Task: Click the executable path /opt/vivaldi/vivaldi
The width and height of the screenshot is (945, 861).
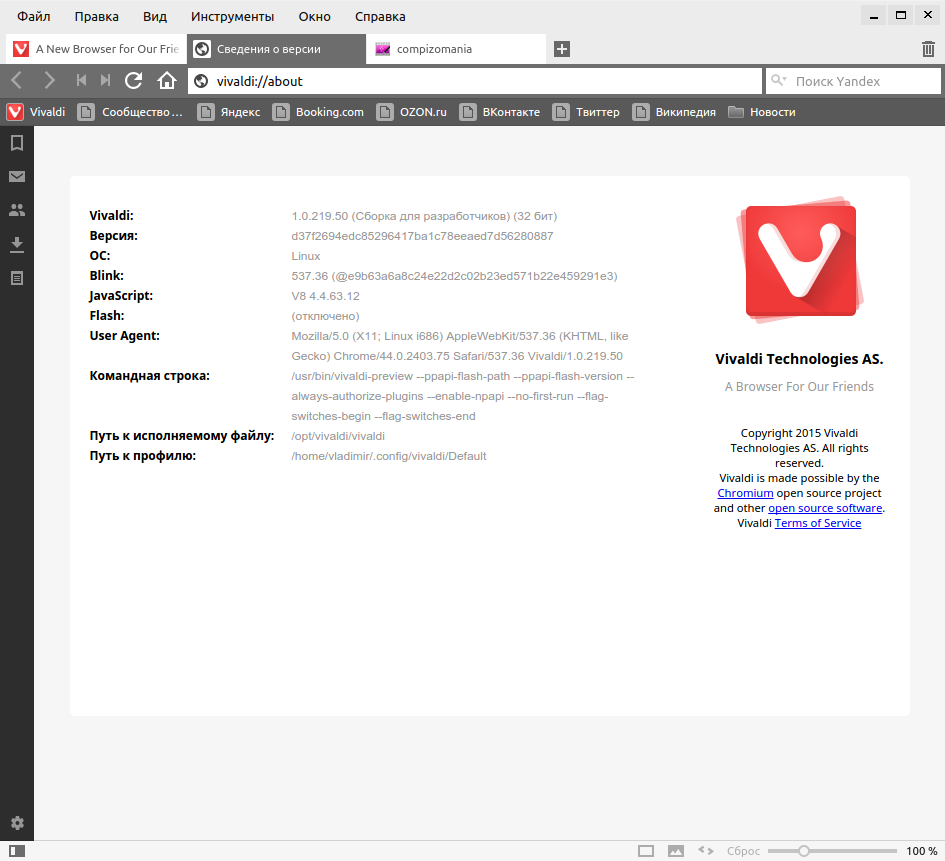Action: click(x=338, y=436)
